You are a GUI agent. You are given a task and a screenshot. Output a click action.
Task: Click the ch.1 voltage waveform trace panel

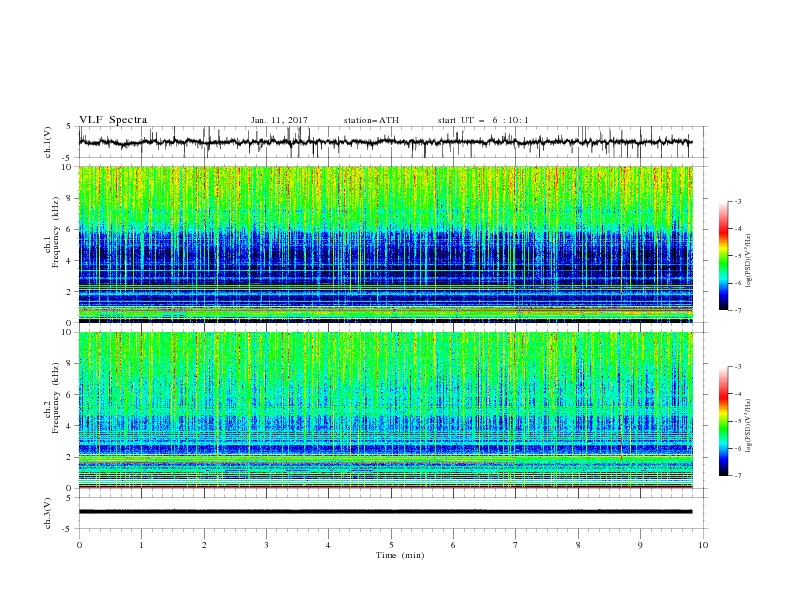click(x=392, y=142)
